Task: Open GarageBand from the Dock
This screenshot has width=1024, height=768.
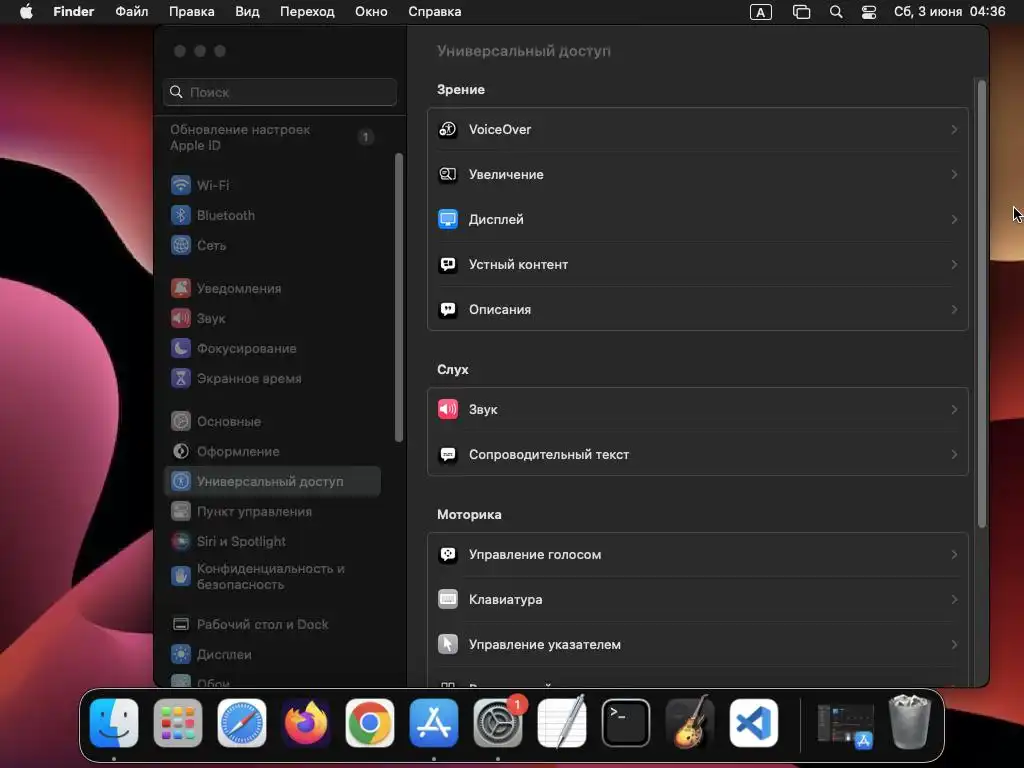Action: 690,723
